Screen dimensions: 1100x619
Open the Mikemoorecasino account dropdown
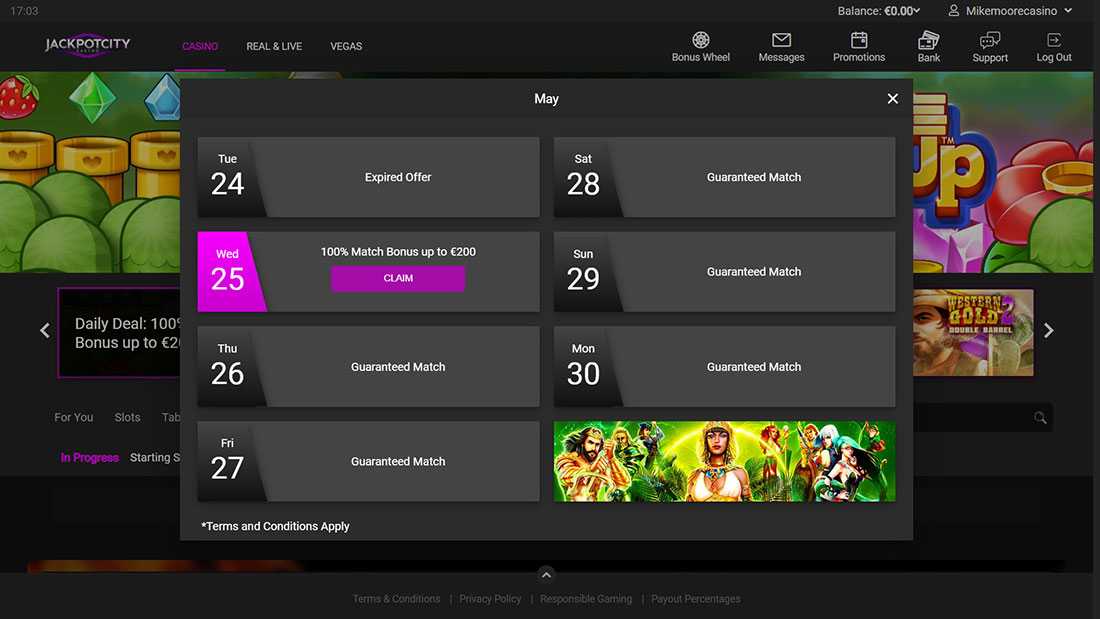1010,11
